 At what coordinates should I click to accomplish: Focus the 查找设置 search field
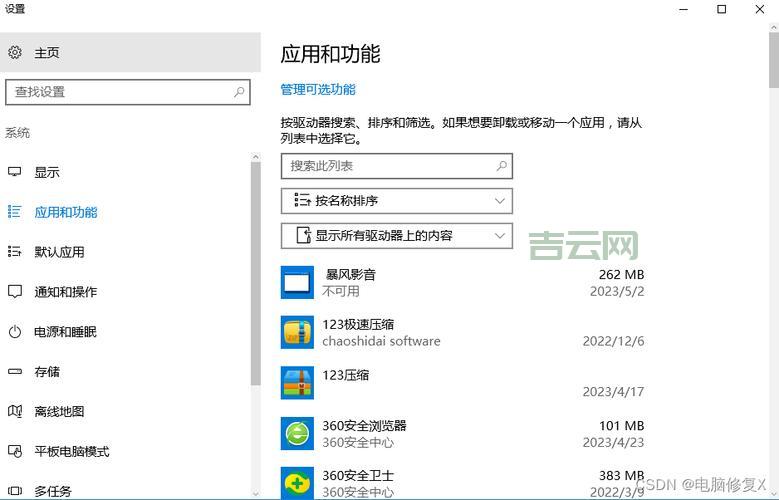coord(128,92)
